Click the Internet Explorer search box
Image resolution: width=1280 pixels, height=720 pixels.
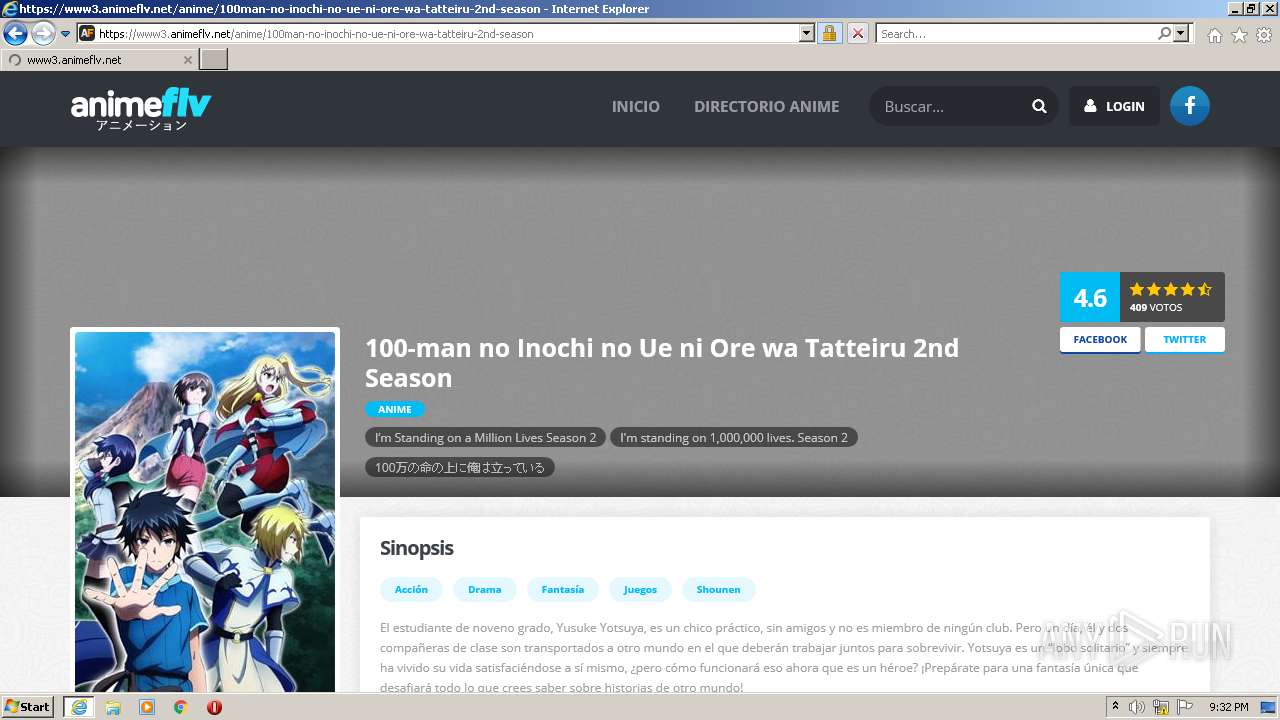pyautogui.click(x=1016, y=33)
